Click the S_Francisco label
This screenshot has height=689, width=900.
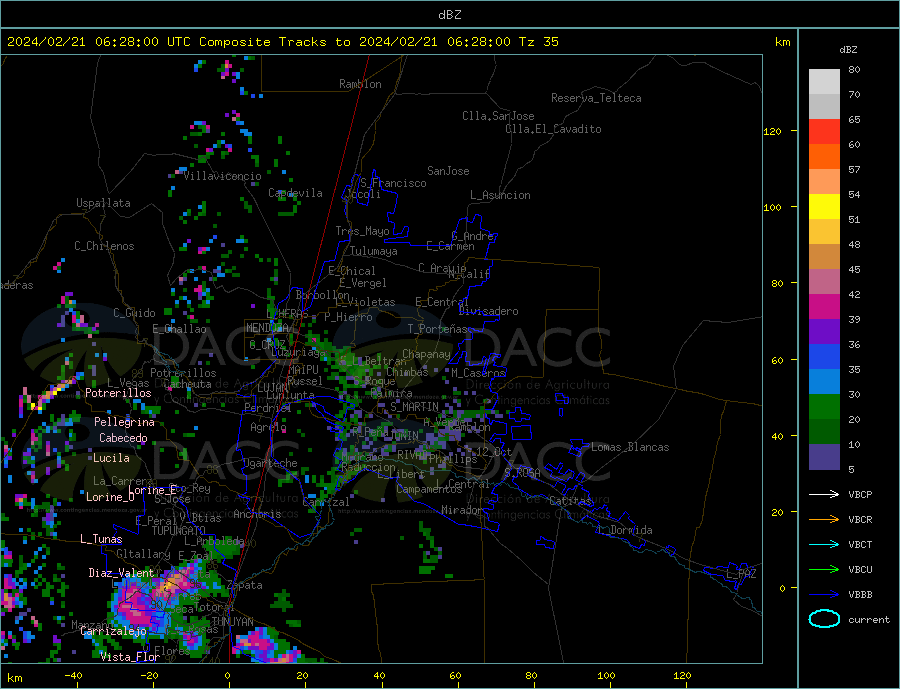point(393,183)
